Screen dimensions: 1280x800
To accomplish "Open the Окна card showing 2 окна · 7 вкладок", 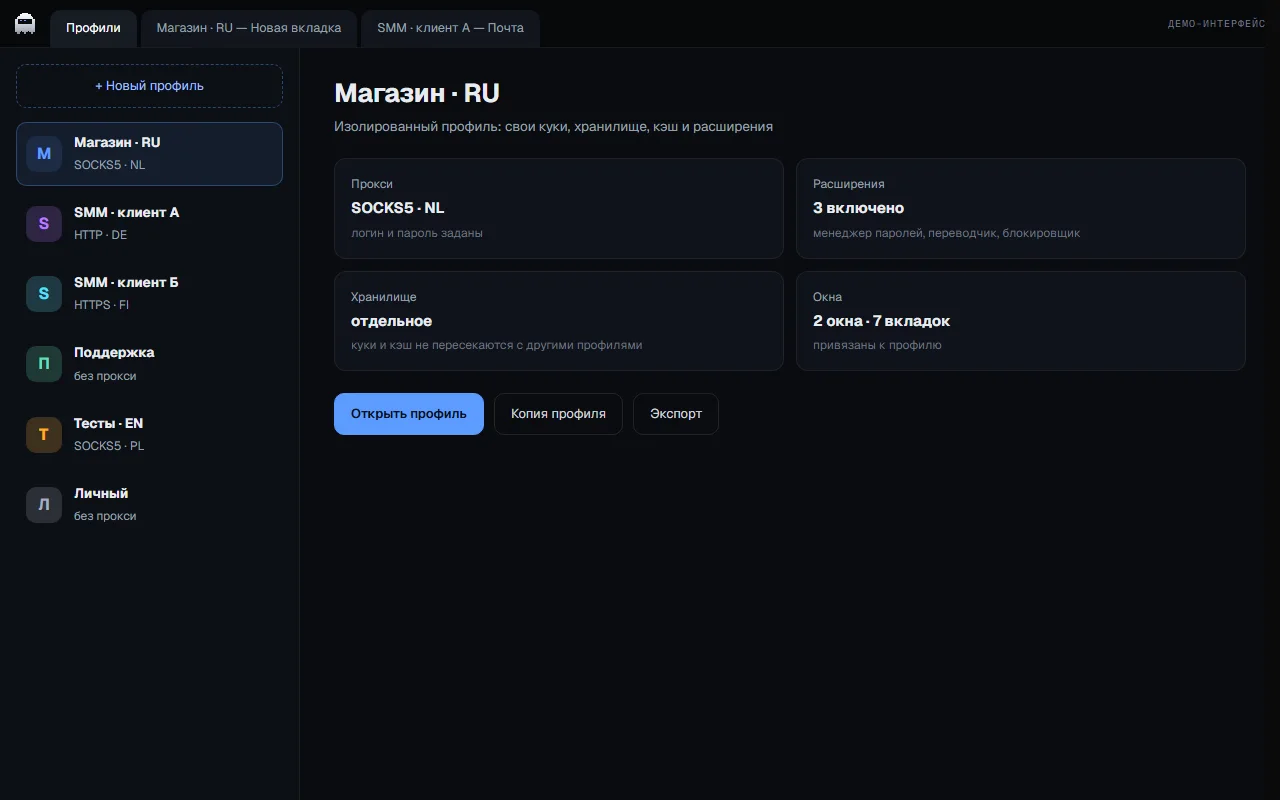I will pos(1021,321).
